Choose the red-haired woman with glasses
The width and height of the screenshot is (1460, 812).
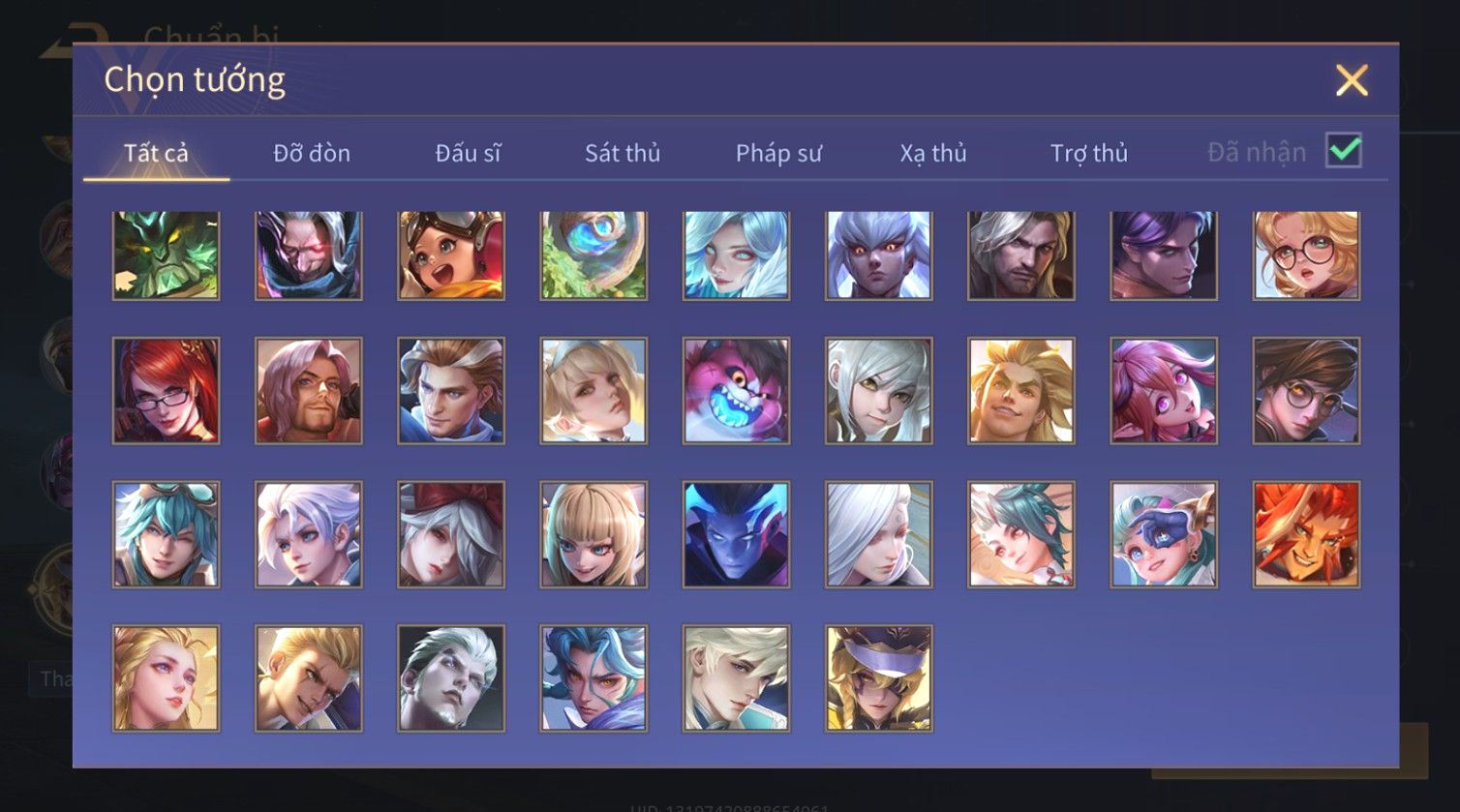tap(166, 391)
